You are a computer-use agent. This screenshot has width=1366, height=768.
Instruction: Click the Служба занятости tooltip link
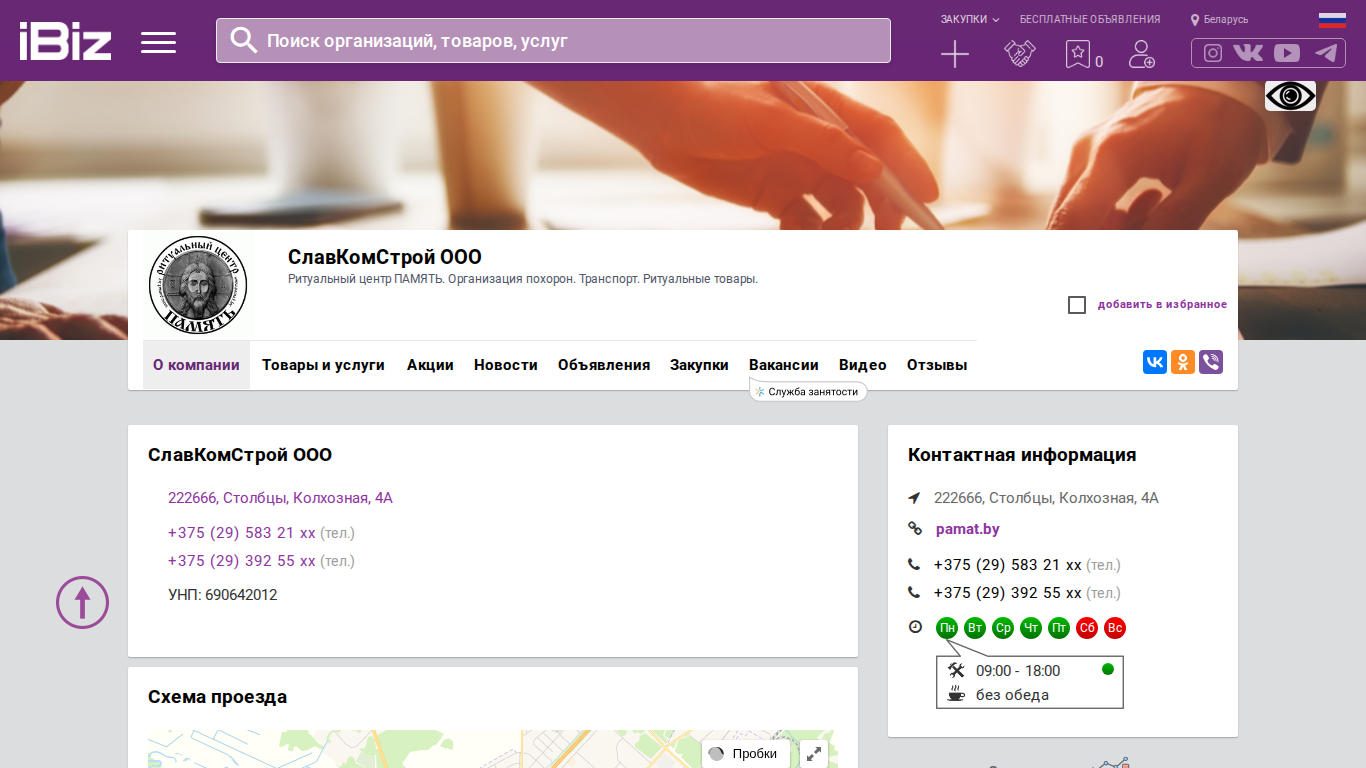point(808,392)
